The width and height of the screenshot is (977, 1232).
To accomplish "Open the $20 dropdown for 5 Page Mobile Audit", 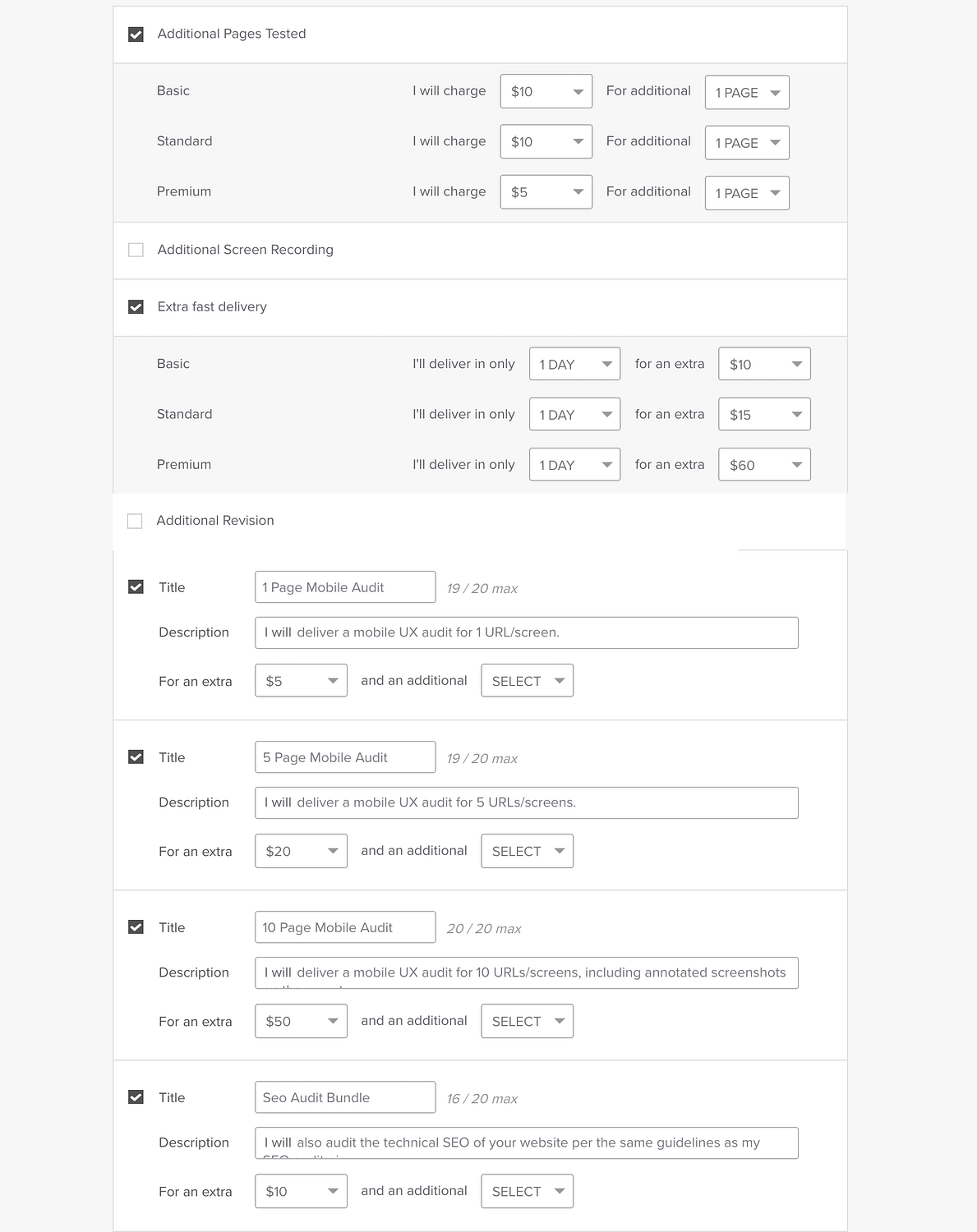I will pyautogui.click(x=301, y=851).
